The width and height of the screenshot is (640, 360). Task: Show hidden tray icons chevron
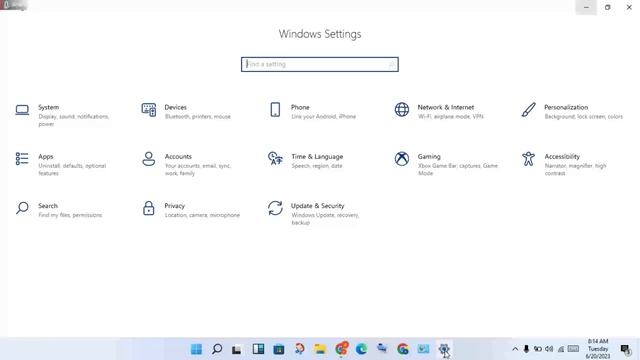pos(515,349)
